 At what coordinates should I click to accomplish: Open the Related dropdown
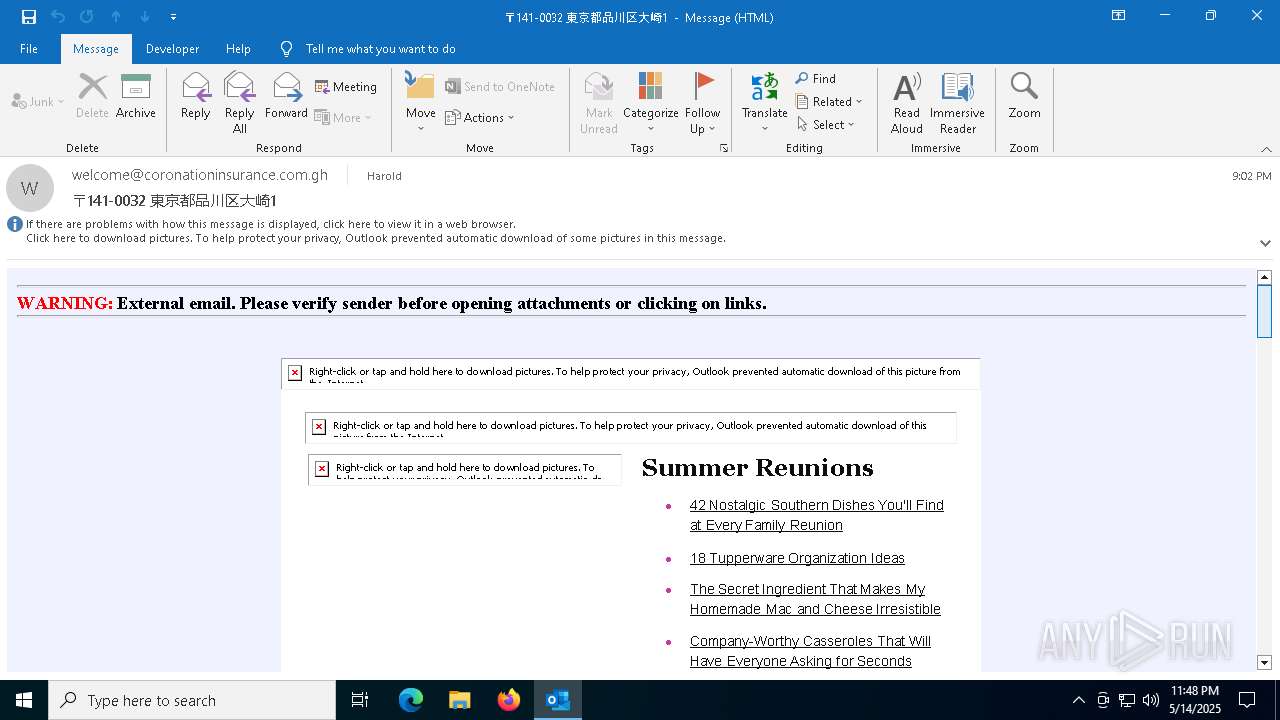(829, 102)
